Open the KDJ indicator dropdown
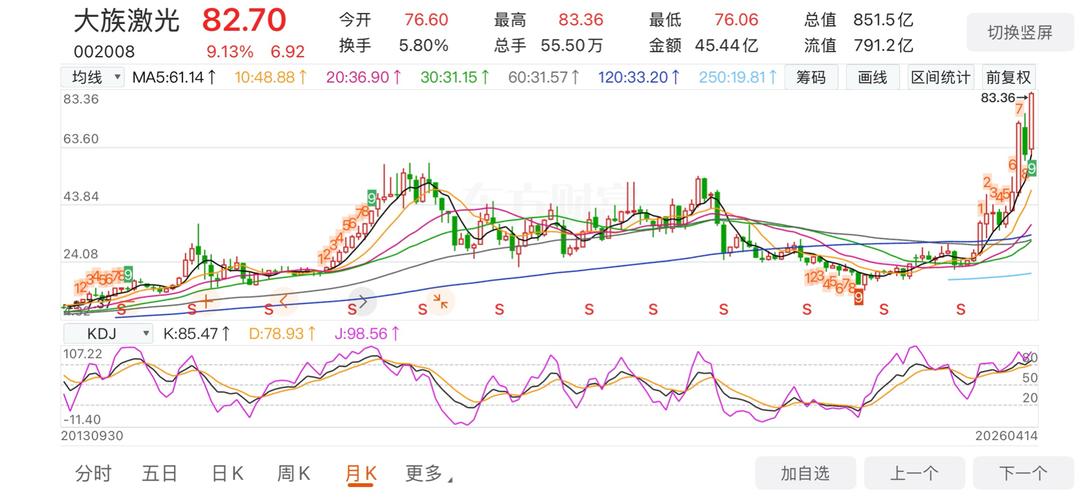Screen dimensions: 1083x500 coord(108,334)
